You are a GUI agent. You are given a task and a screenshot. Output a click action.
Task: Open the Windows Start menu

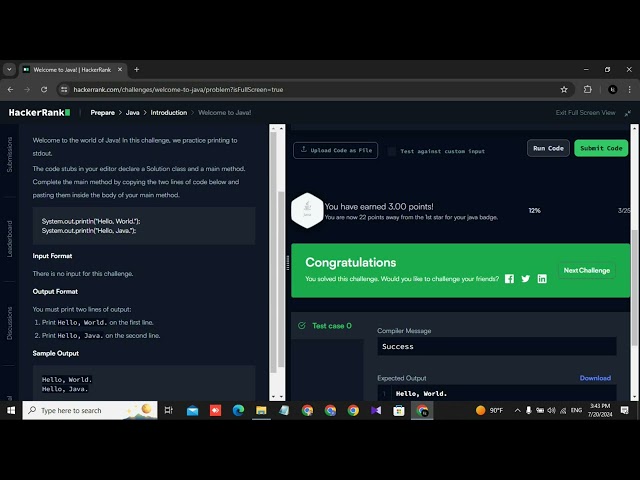(x=11, y=410)
